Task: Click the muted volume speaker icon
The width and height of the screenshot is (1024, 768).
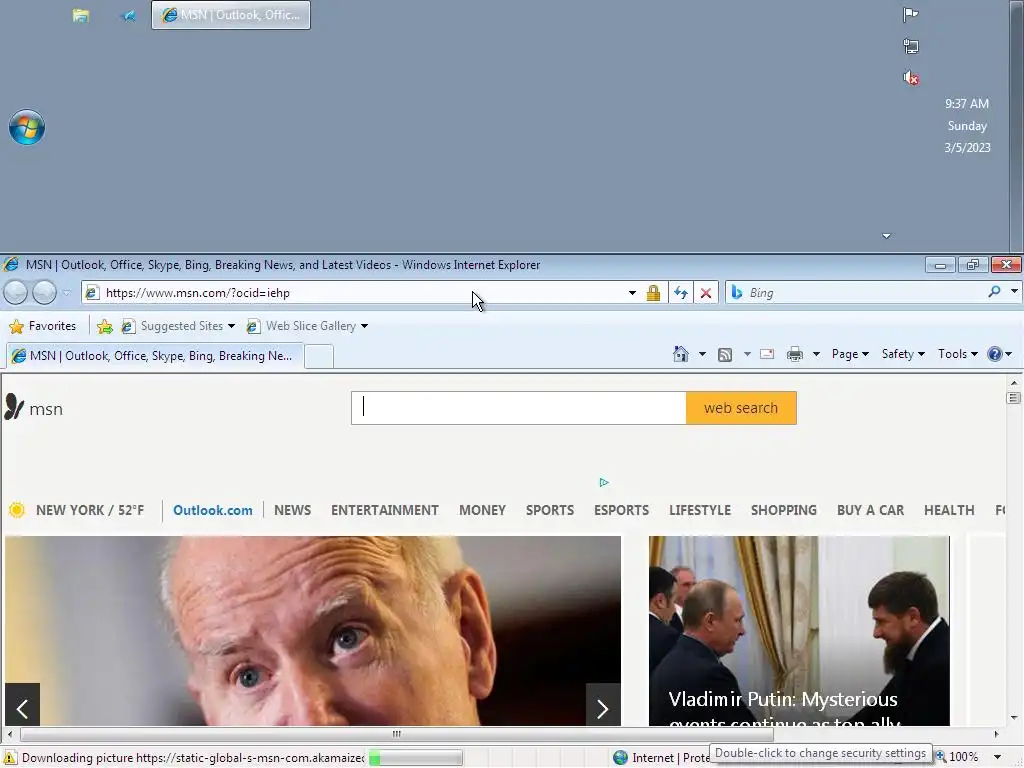Action: (x=910, y=78)
